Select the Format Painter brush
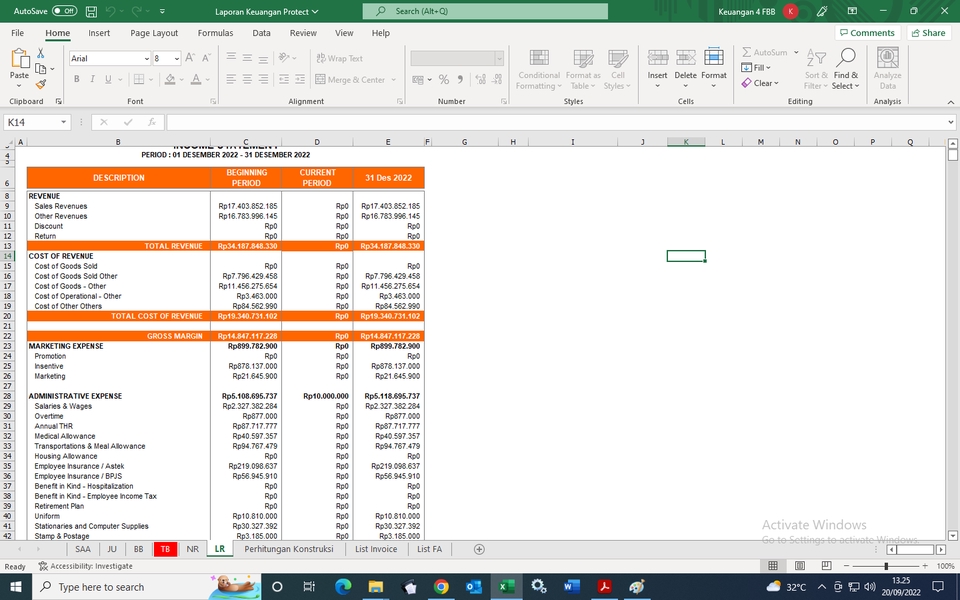The image size is (960, 600). pyautogui.click(x=40, y=84)
